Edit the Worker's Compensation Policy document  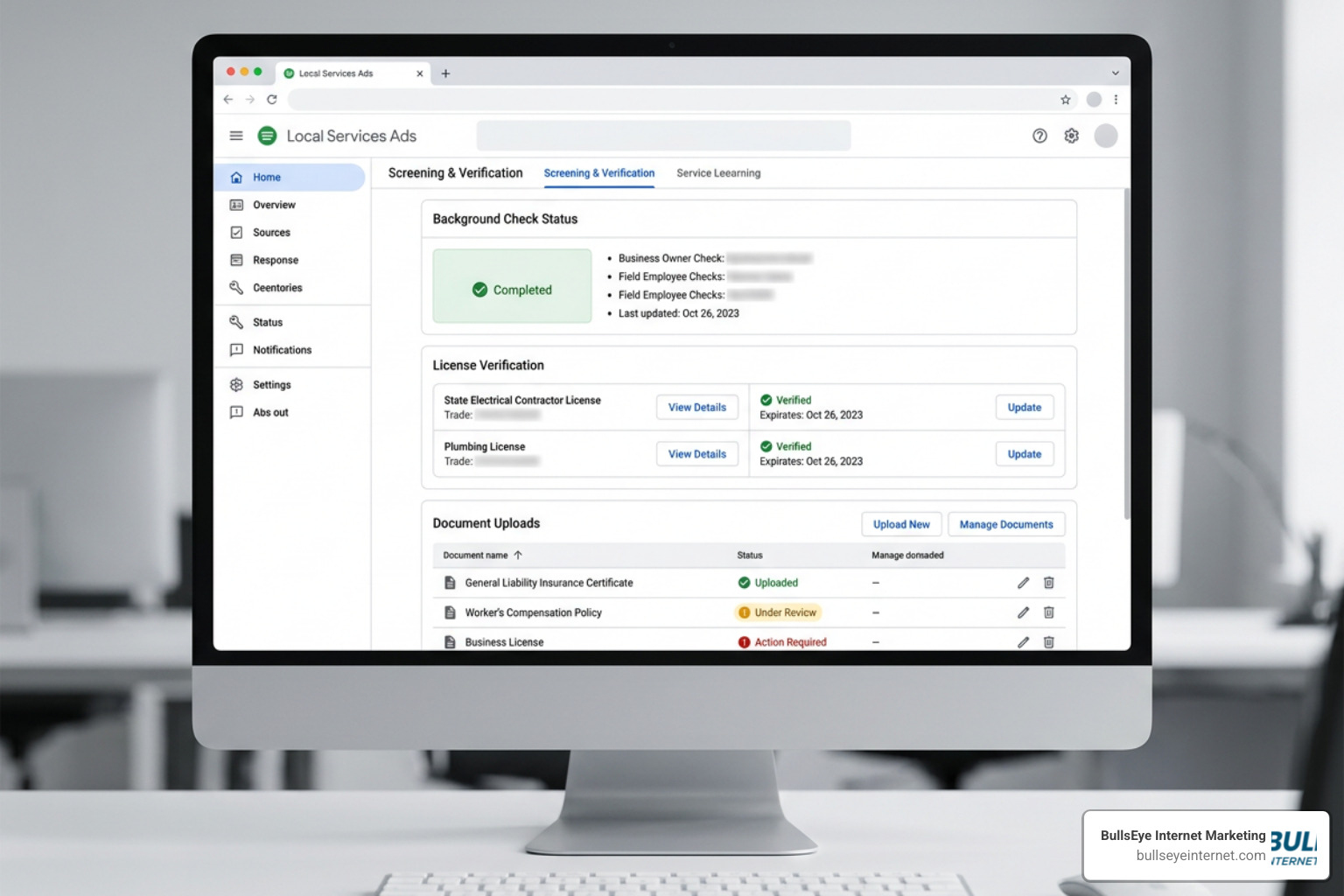pos(1023,612)
